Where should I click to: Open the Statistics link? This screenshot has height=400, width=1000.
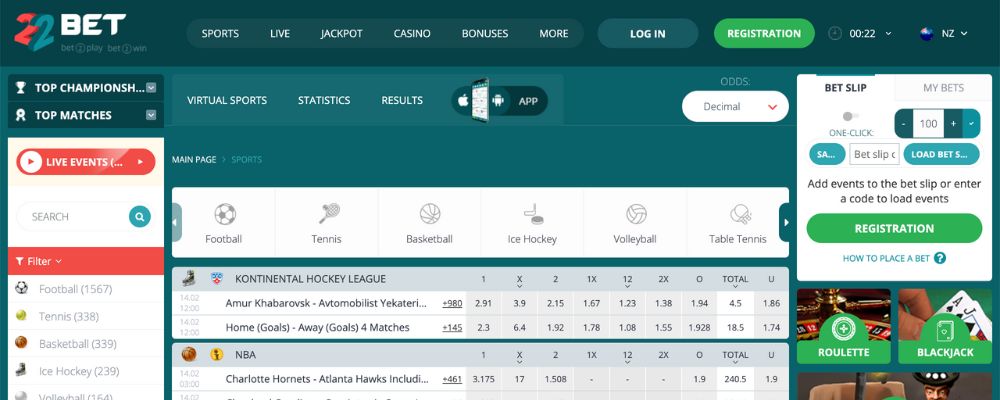[x=324, y=100]
